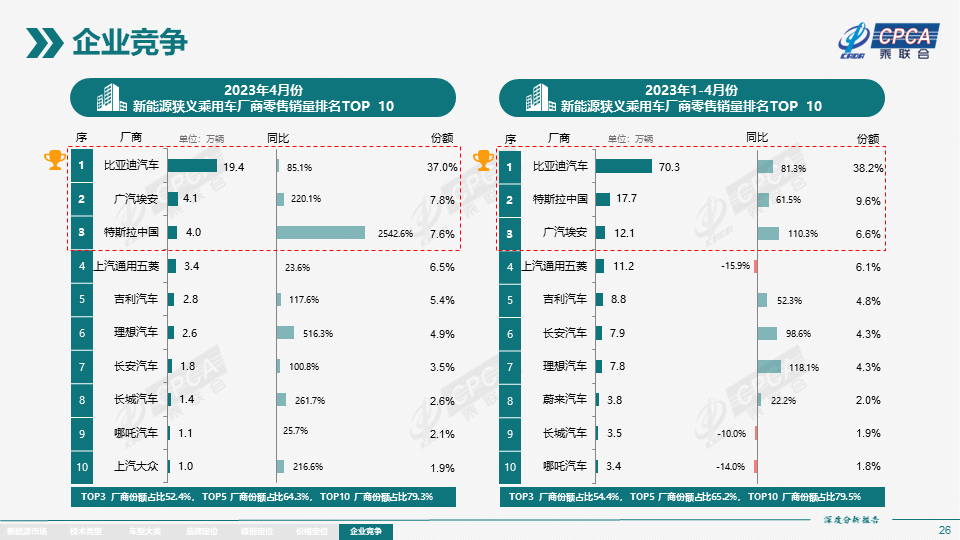The image size is (960, 540).
Task: Go to the 品牌定位 bottom tab
Action: pos(201,531)
